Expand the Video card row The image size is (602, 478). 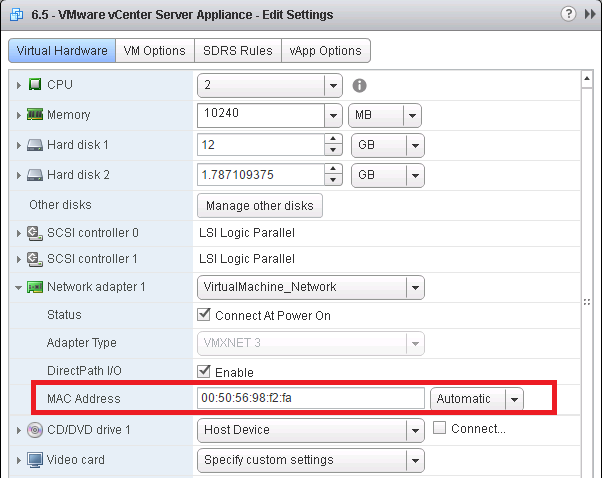coord(18,460)
